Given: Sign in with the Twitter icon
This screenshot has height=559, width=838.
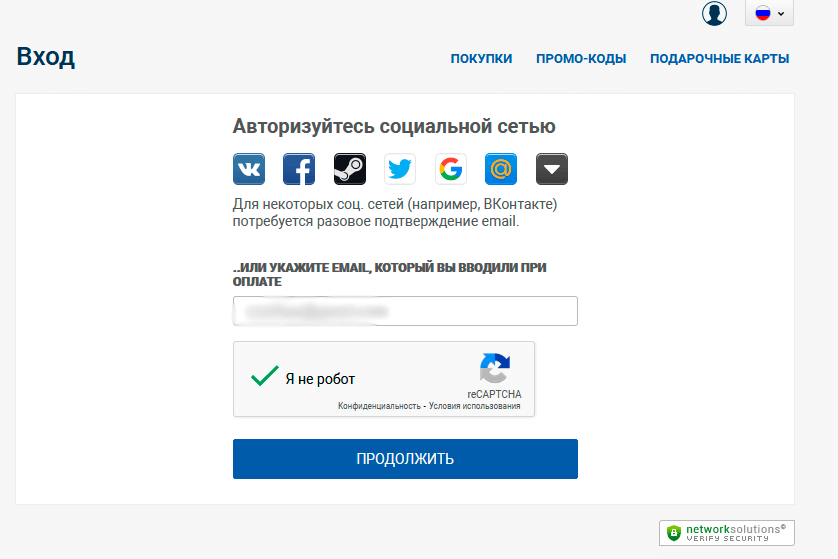Looking at the screenshot, I should pyautogui.click(x=400, y=169).
